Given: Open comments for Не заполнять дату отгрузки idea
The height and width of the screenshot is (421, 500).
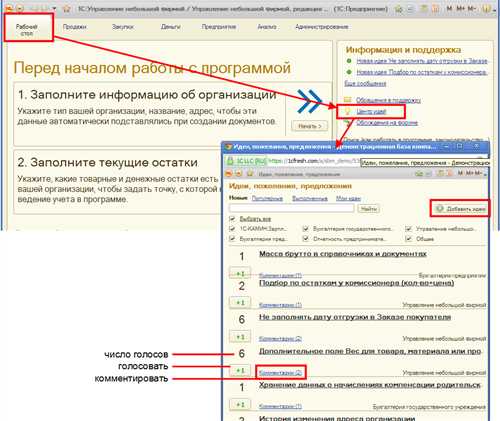Looking at the screenshot, I should click(x=280, y=339).
